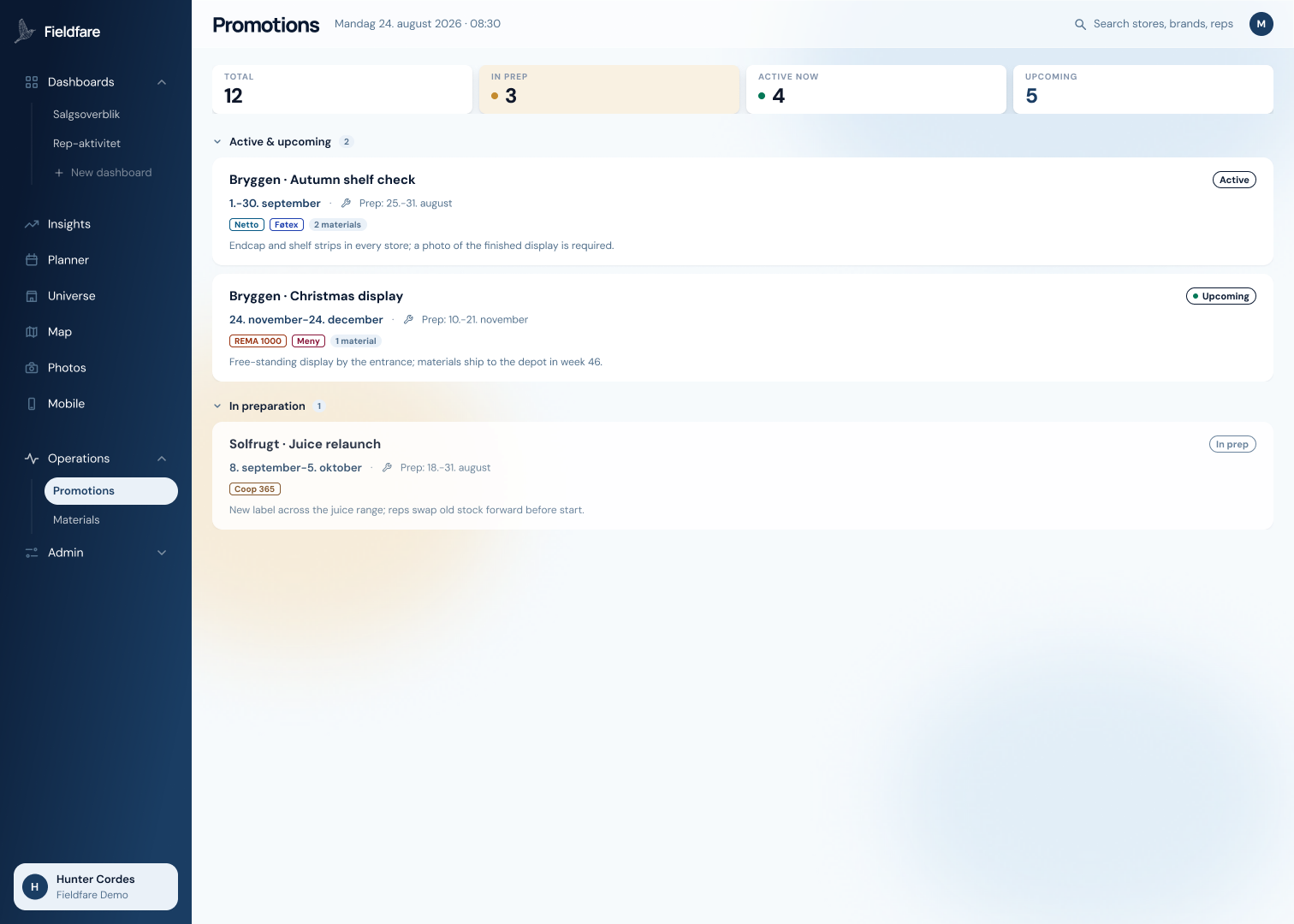Open the Hunter Cordes account card

(x=96, y=886)
